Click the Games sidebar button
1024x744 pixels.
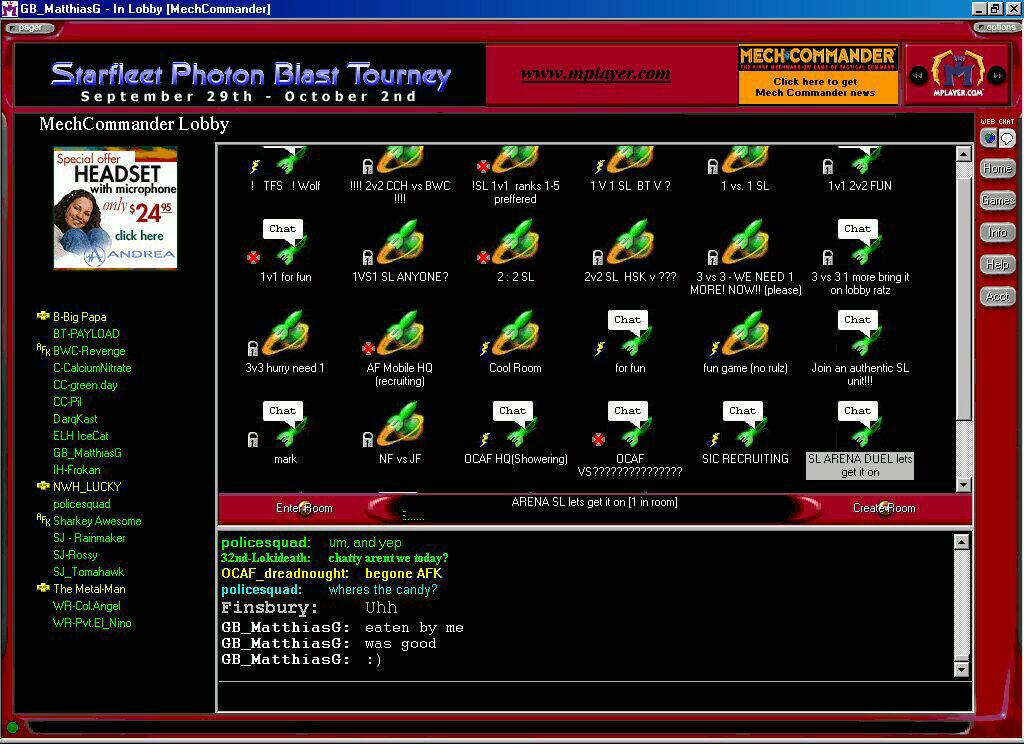point(998,201)
